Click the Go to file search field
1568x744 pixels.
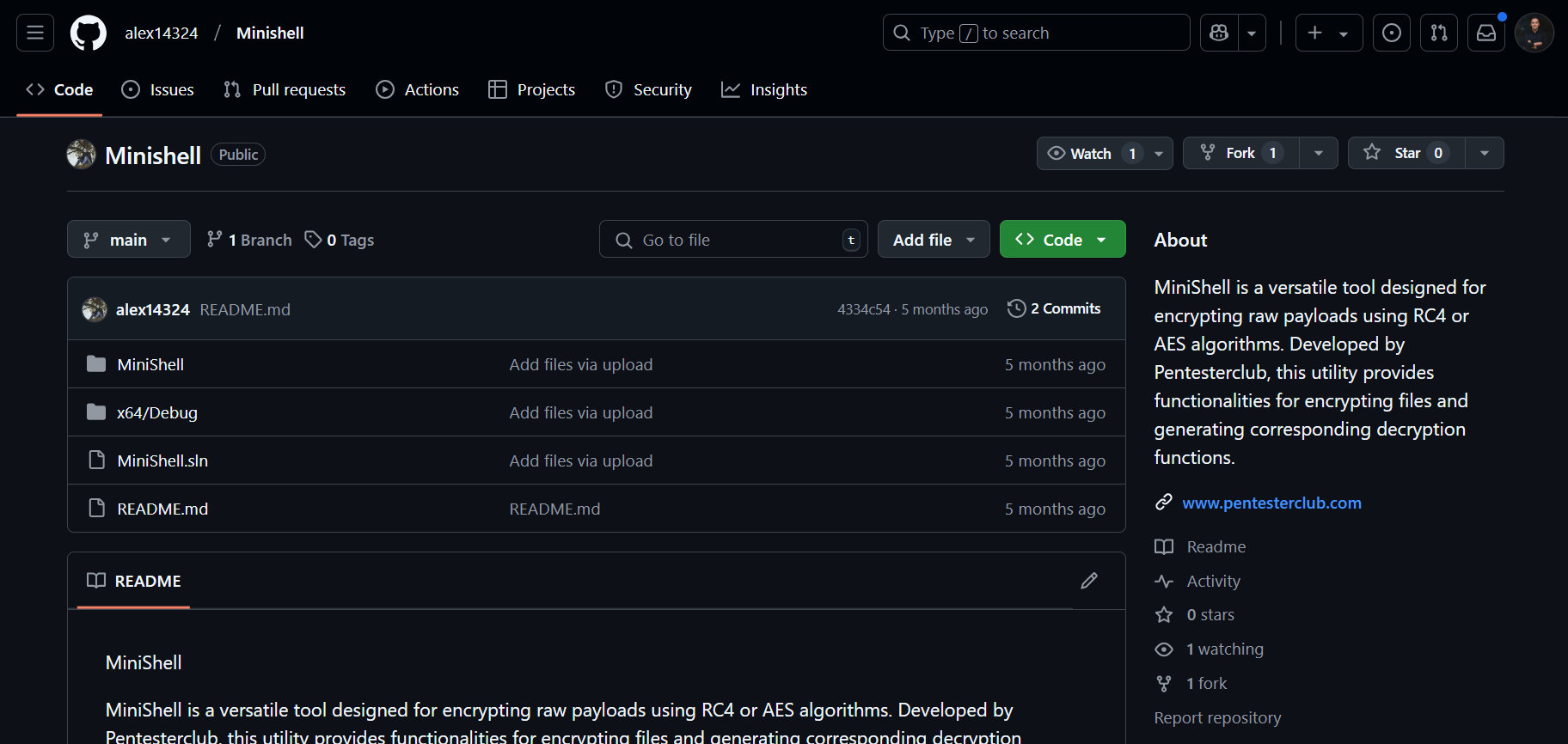pyautogui.click(x=733, y=240)
